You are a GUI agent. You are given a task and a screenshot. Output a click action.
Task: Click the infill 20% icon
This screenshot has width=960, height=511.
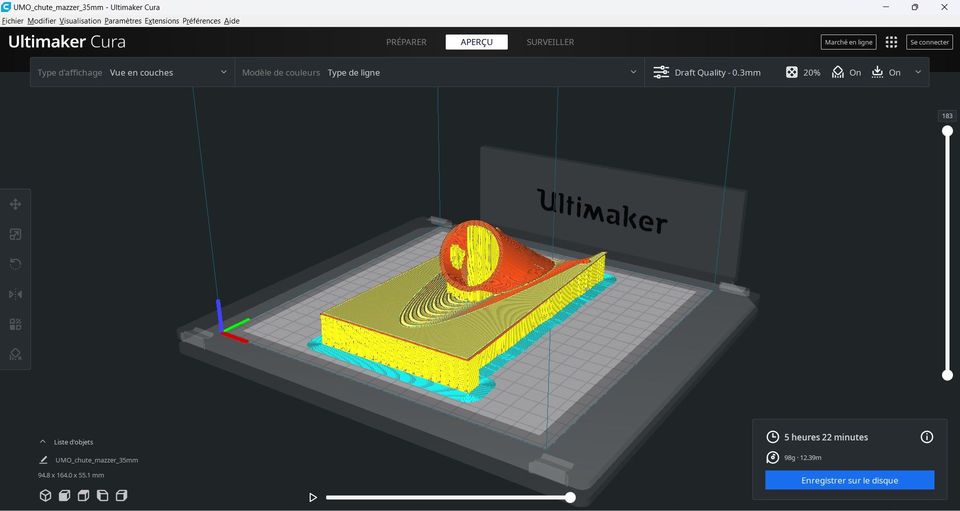(792, 72)
